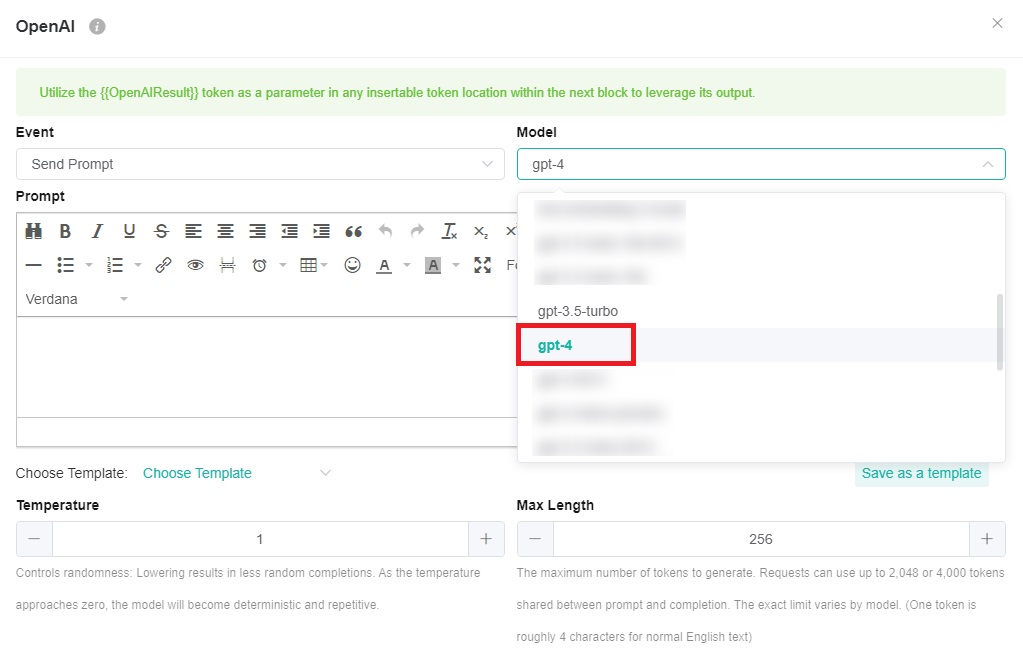Insert a hyperlink using the link icon
The width and height of the screenshot is (1023, 652).
pyautogui.click(x=163, y=265)
